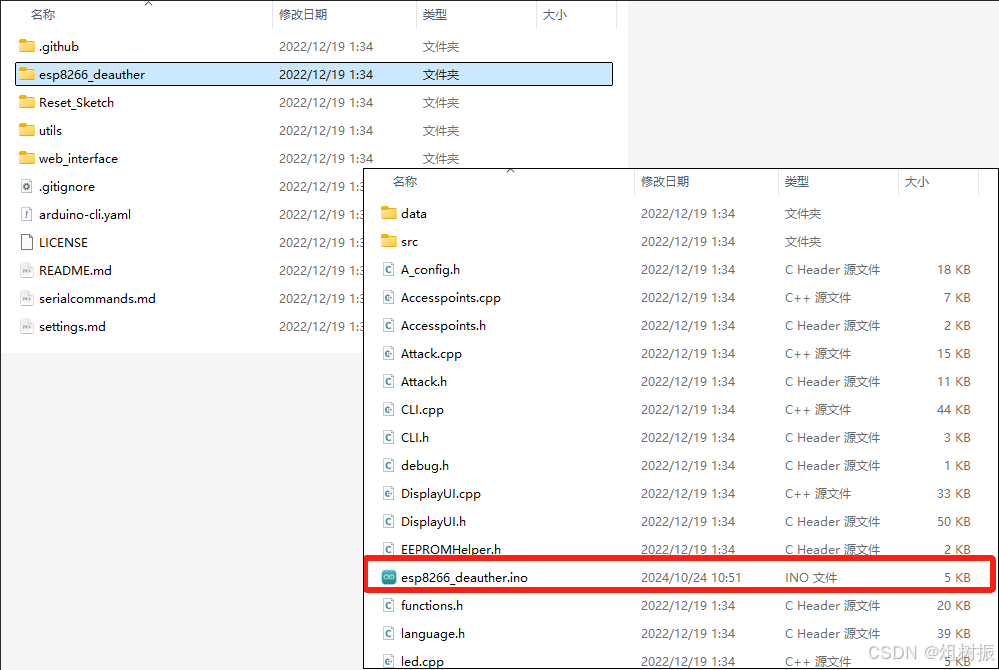Image resolution: width=999 pixels, height=670 pixels.
Task: Select the DisplayUI.cpp file icon
Action: tap(389, 494)
